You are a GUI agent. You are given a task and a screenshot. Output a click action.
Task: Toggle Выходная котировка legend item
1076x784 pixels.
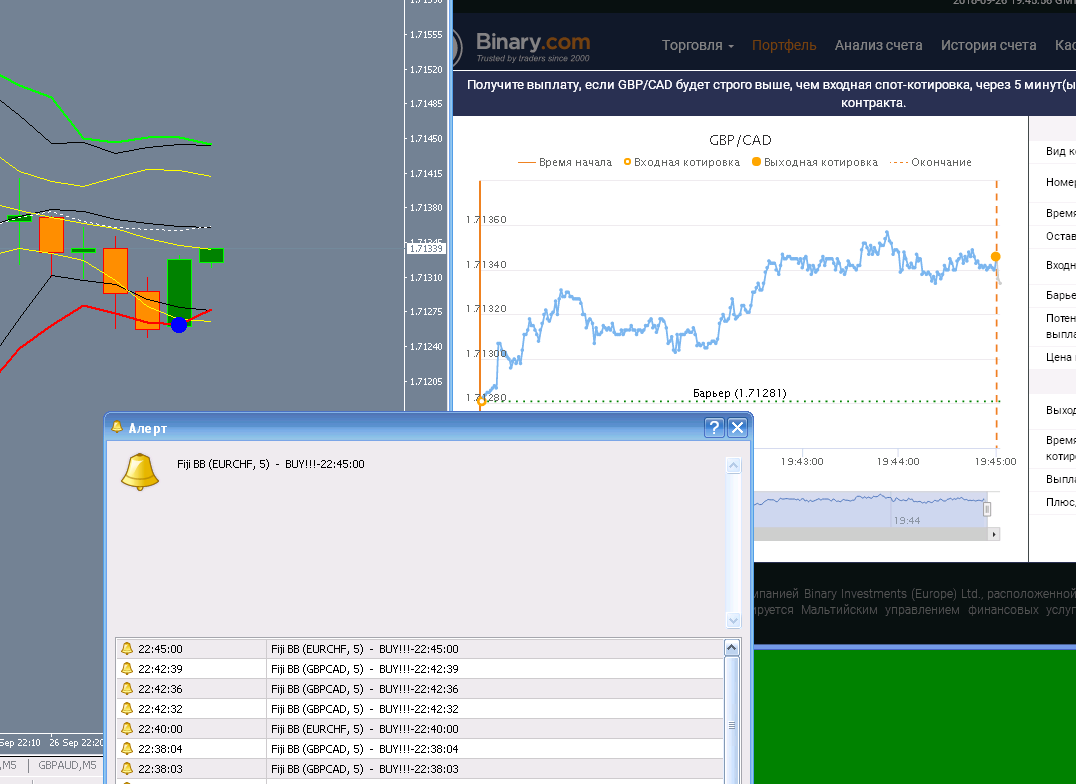click(815, 163)
